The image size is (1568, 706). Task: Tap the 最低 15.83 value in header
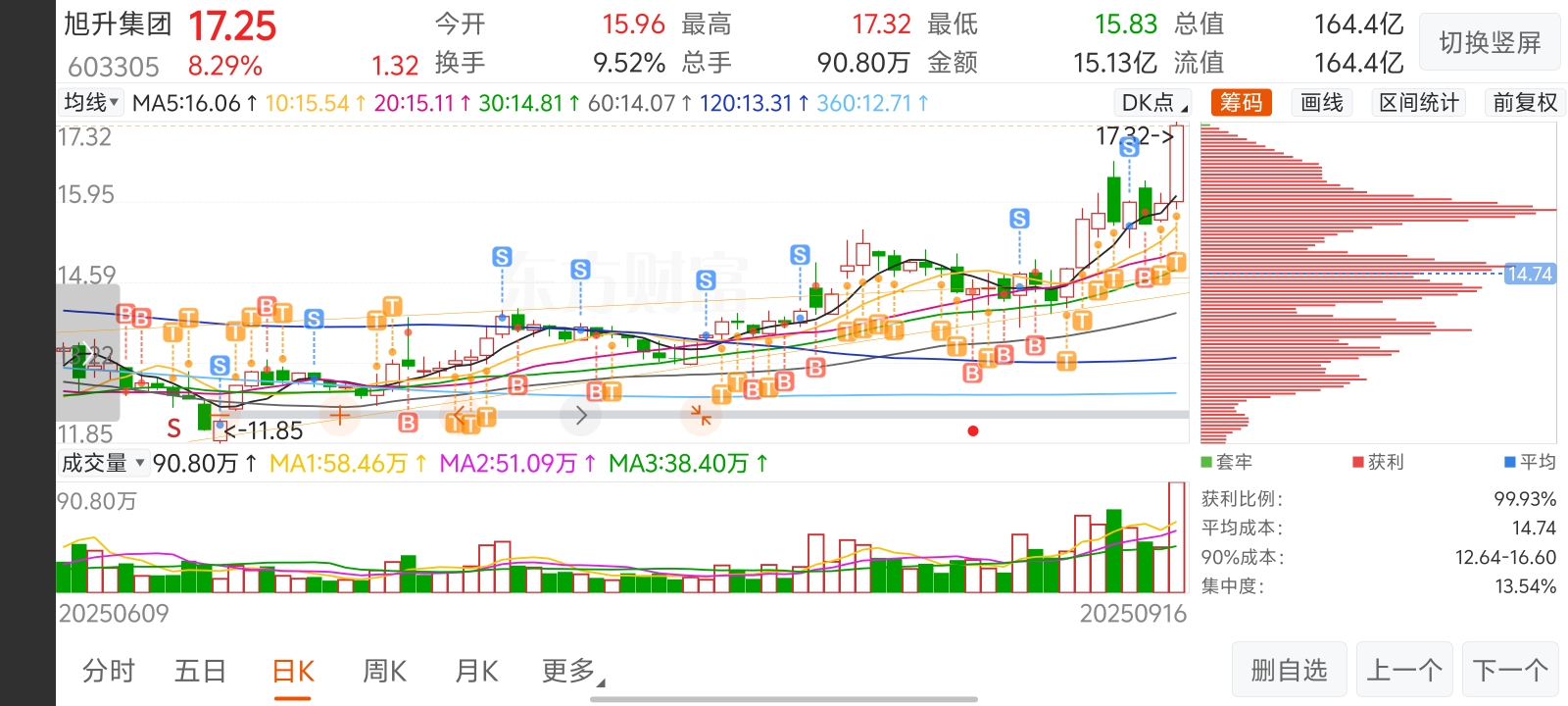click(x=1126, y=24)
